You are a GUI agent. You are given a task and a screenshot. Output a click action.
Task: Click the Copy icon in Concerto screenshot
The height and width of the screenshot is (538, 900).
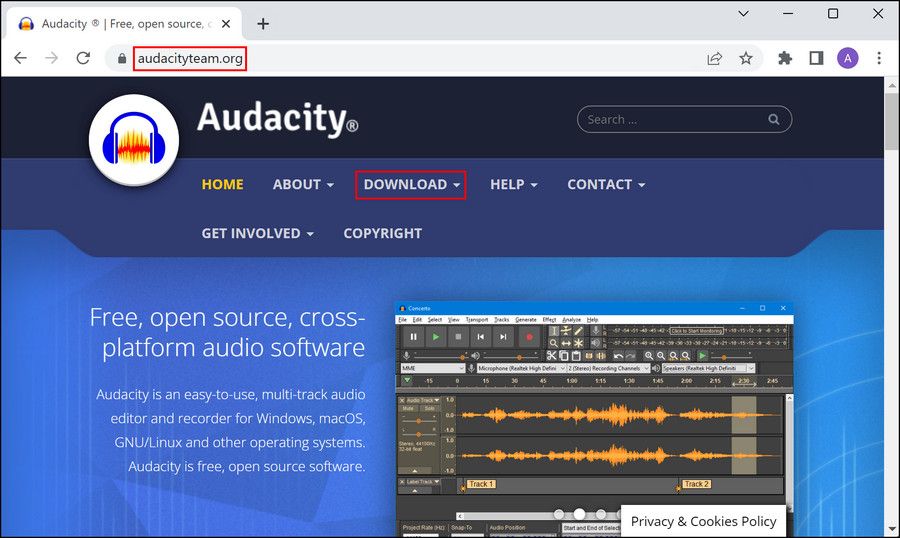pos(564,356)
